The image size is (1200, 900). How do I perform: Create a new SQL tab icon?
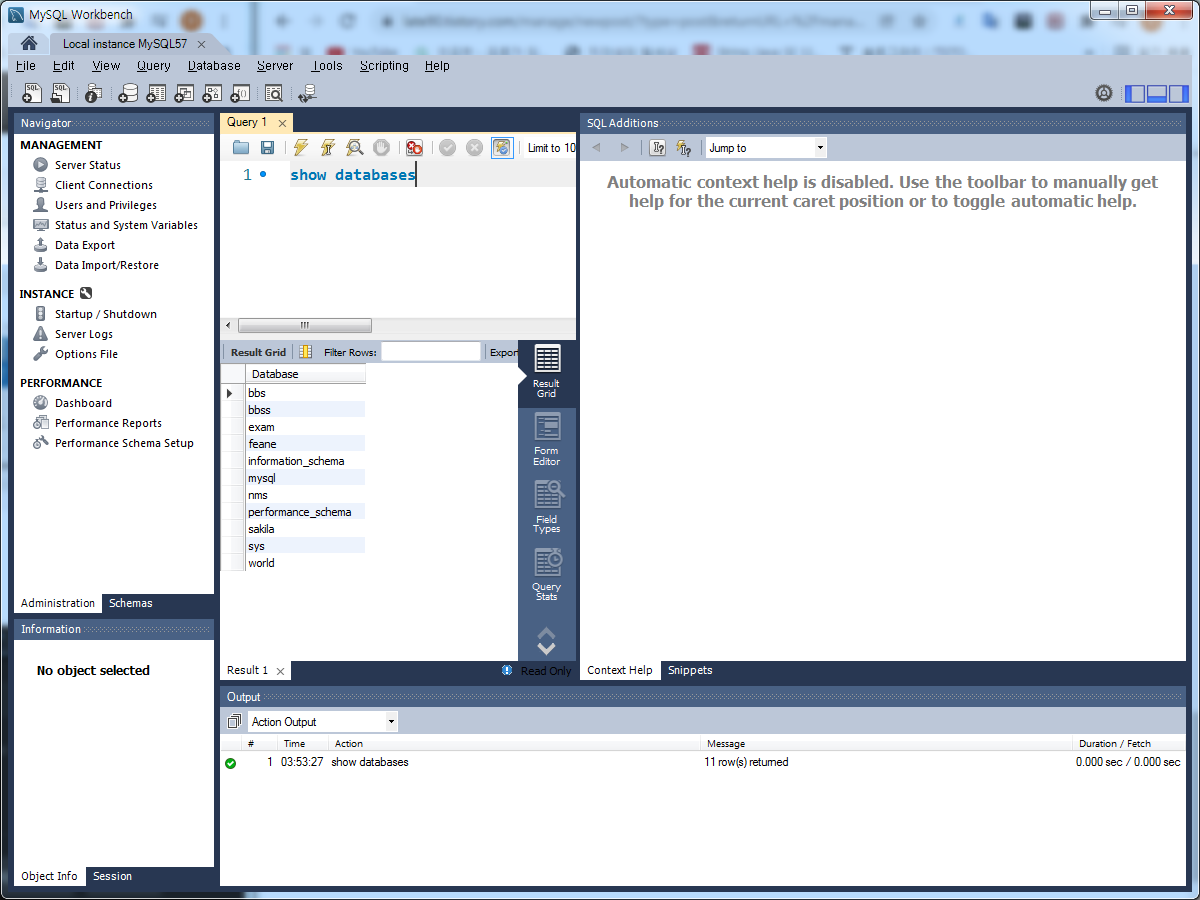pos(33,93)
